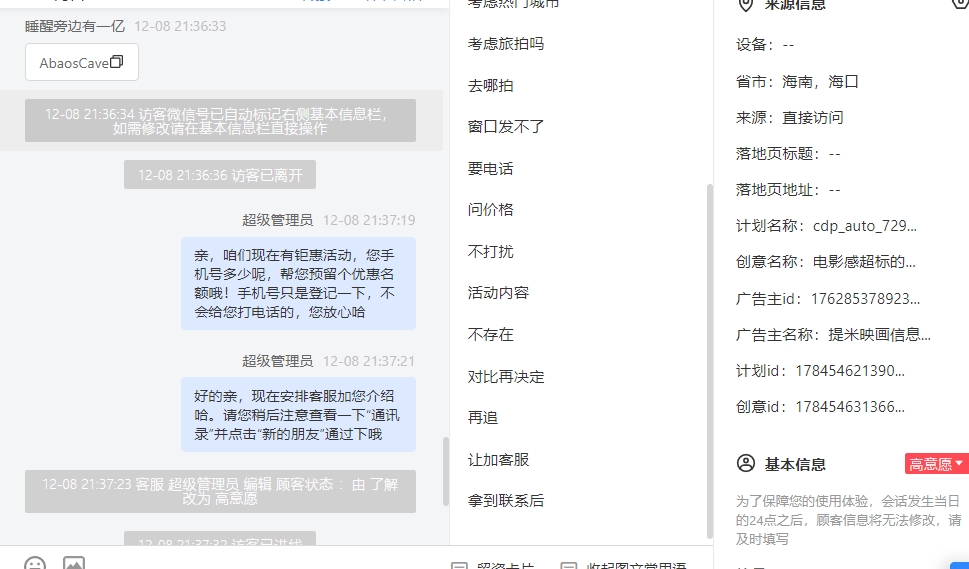
Task: Click the message starting 亲,咱们现在有钜惠活动
Action: point(298,284)
